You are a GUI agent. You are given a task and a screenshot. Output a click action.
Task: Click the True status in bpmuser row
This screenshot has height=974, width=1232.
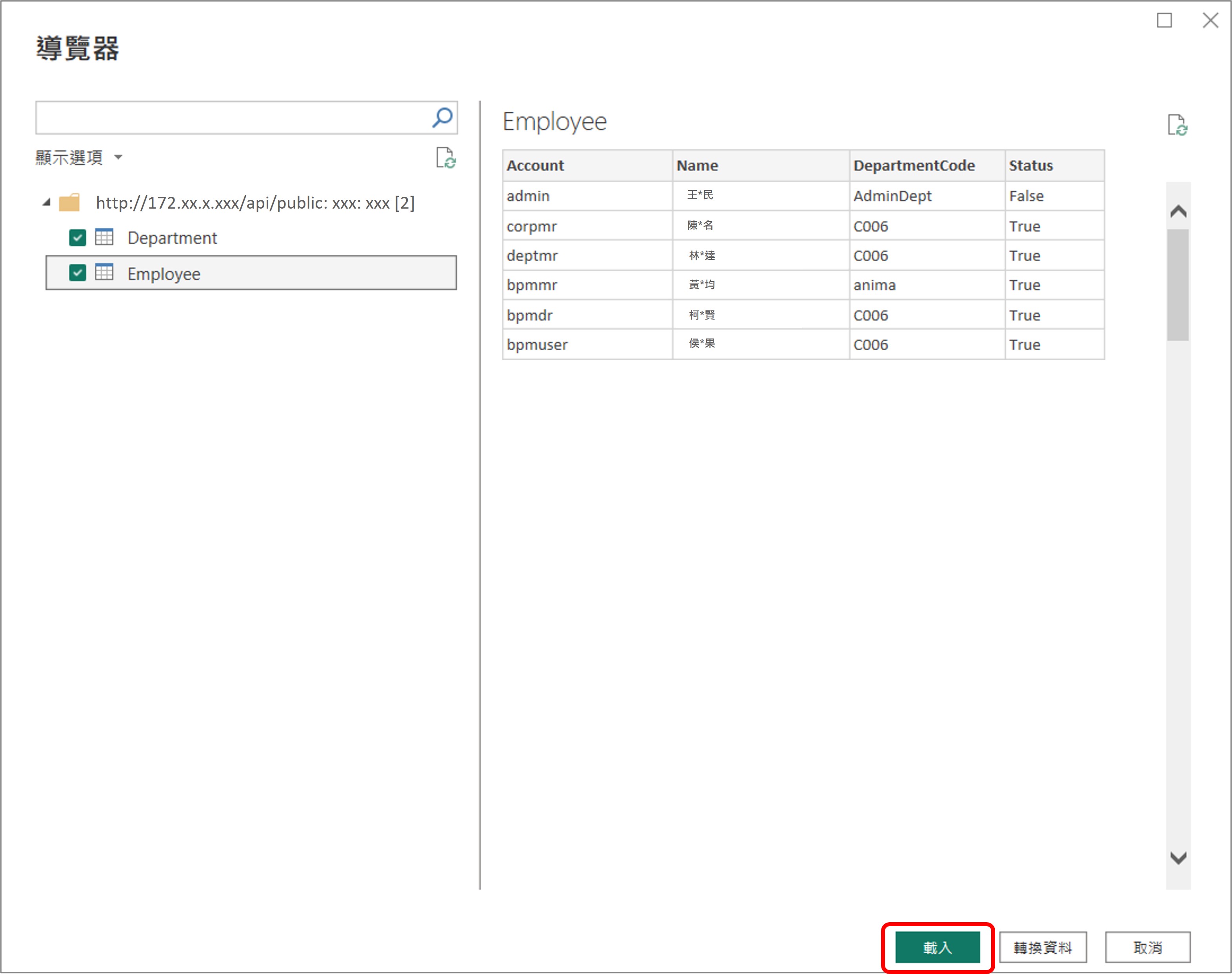coord(1055,344)
